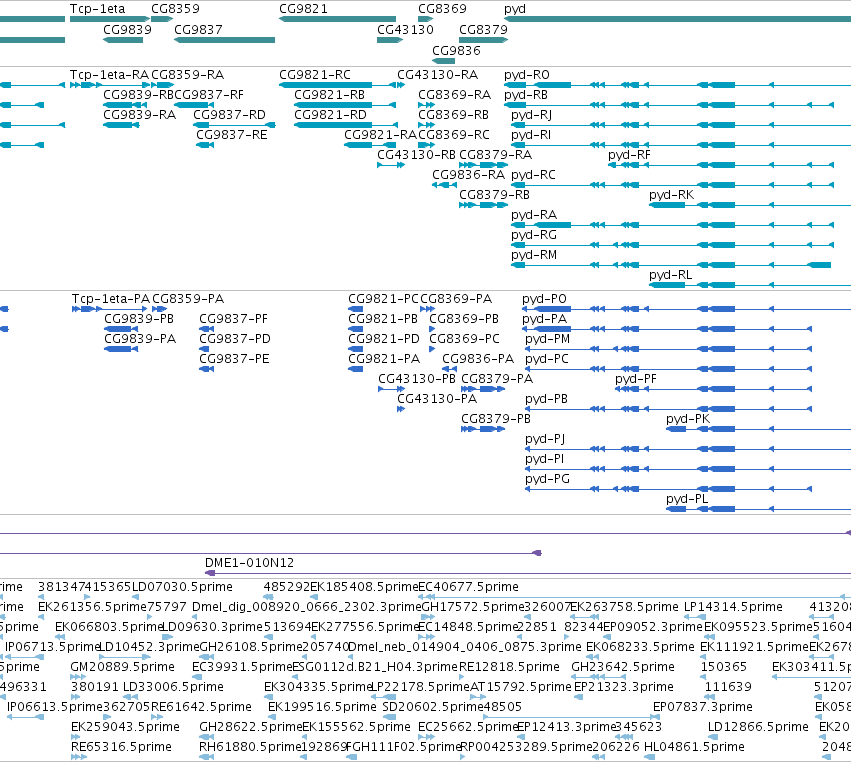The width and height of the screenshot is (851, 762).
Task: Select transcript CG43130-RB
Action: tap(416, 154)
